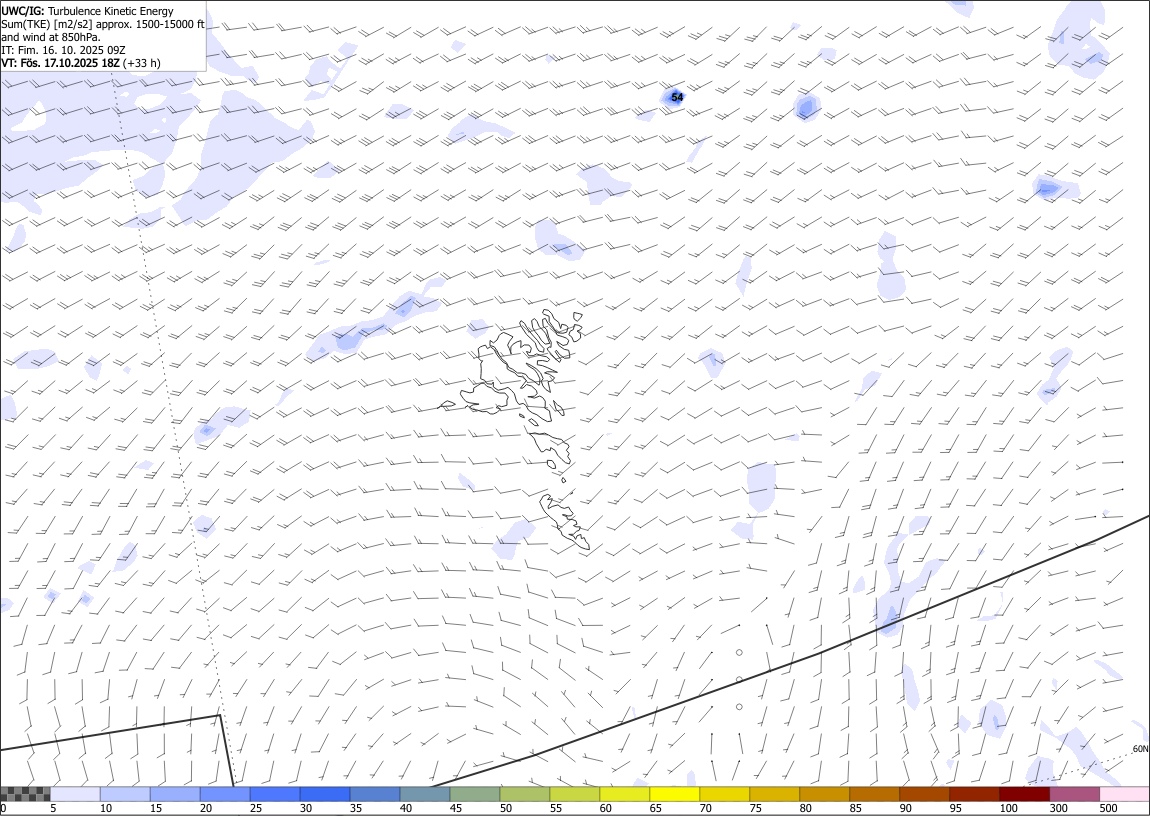Viewport: 1150px width, 816px height.
Task: Select the 'IT: Fim. 16. 10. 2025 09Z' line
Action: [x=63, y=50]
